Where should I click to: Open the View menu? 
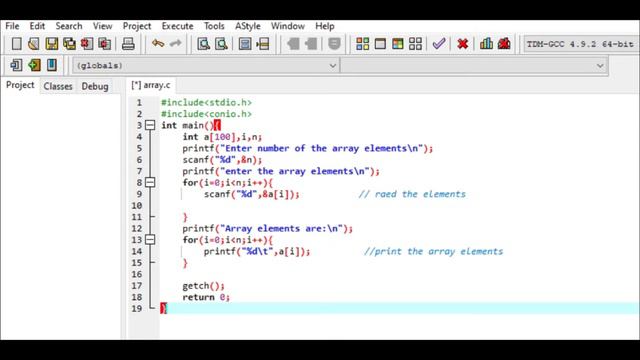[102, 26]
